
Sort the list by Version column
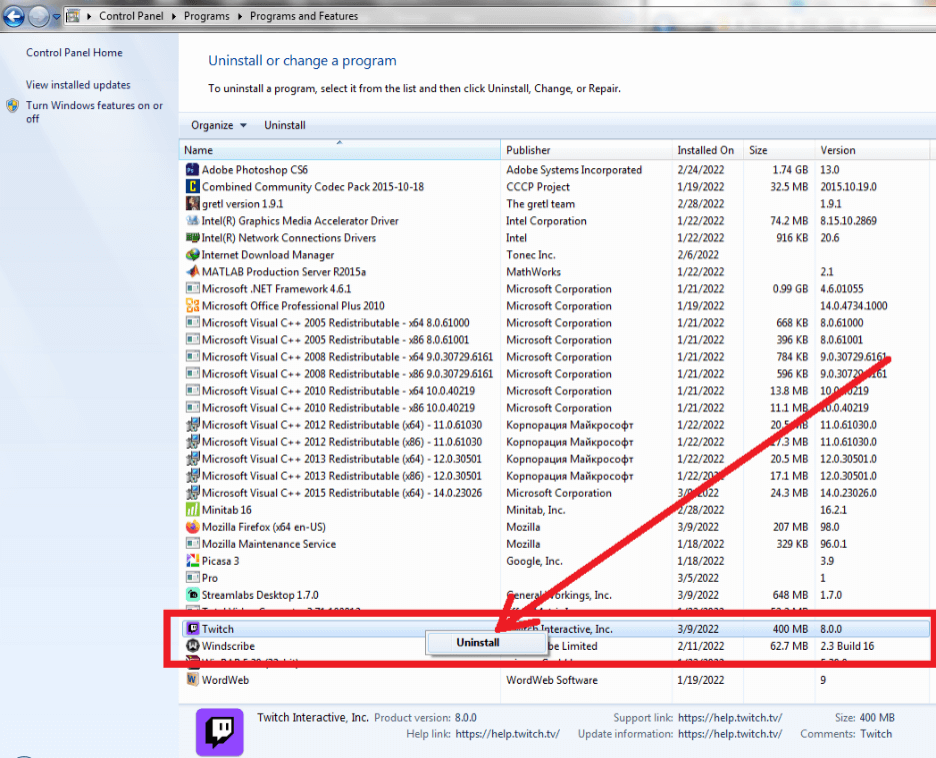click(x=872, y=150)
